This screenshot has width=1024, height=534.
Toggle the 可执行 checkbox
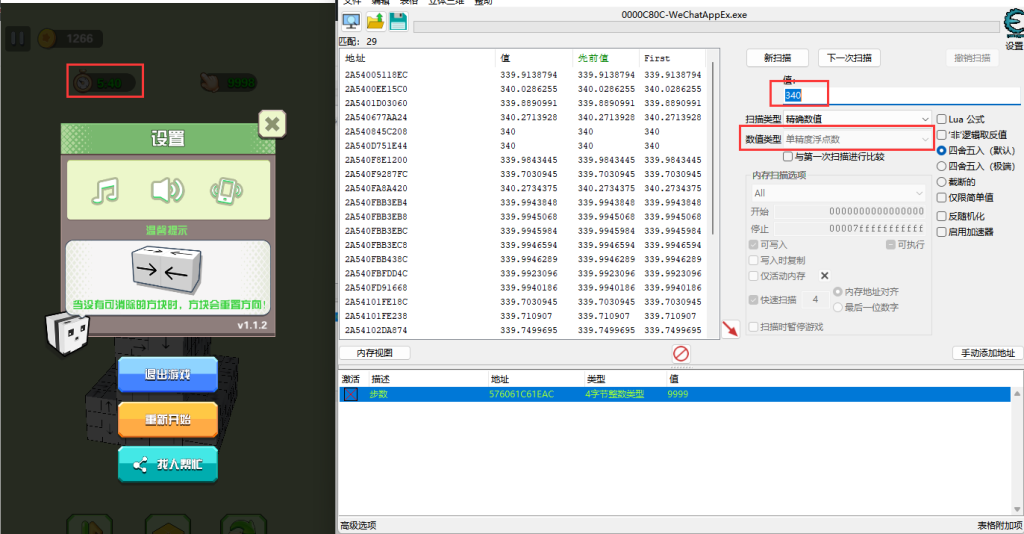[x=890, y=244]
